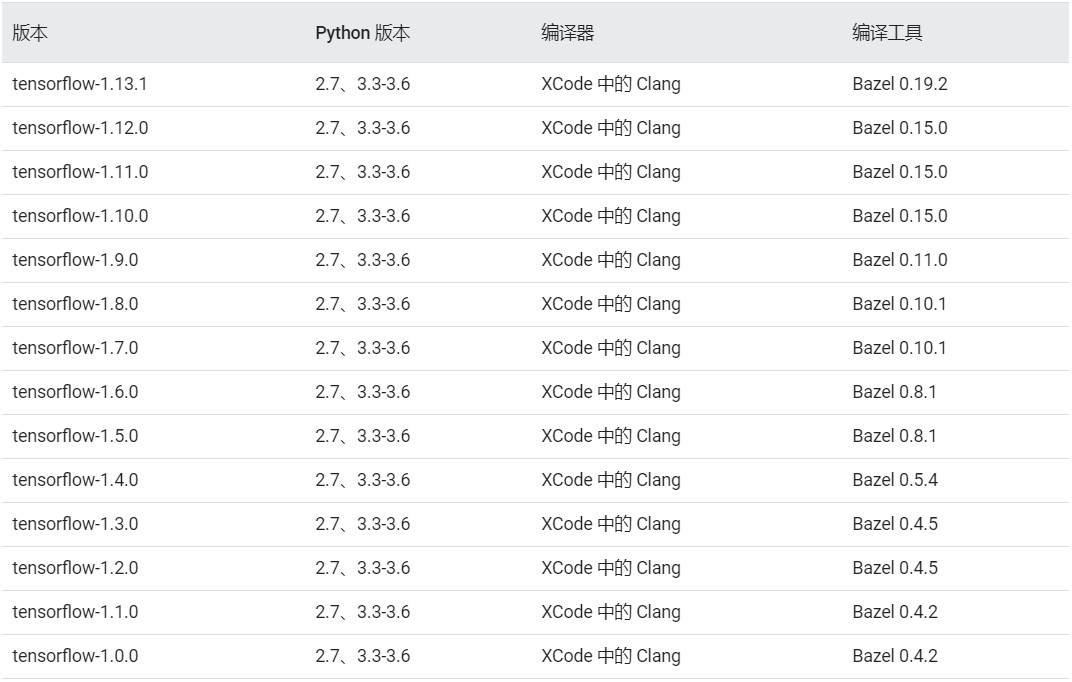Screen dimensions: 1072x682
Task: Select the 编译器 column header
Action: pyautogui.click(x=568, y=33)
